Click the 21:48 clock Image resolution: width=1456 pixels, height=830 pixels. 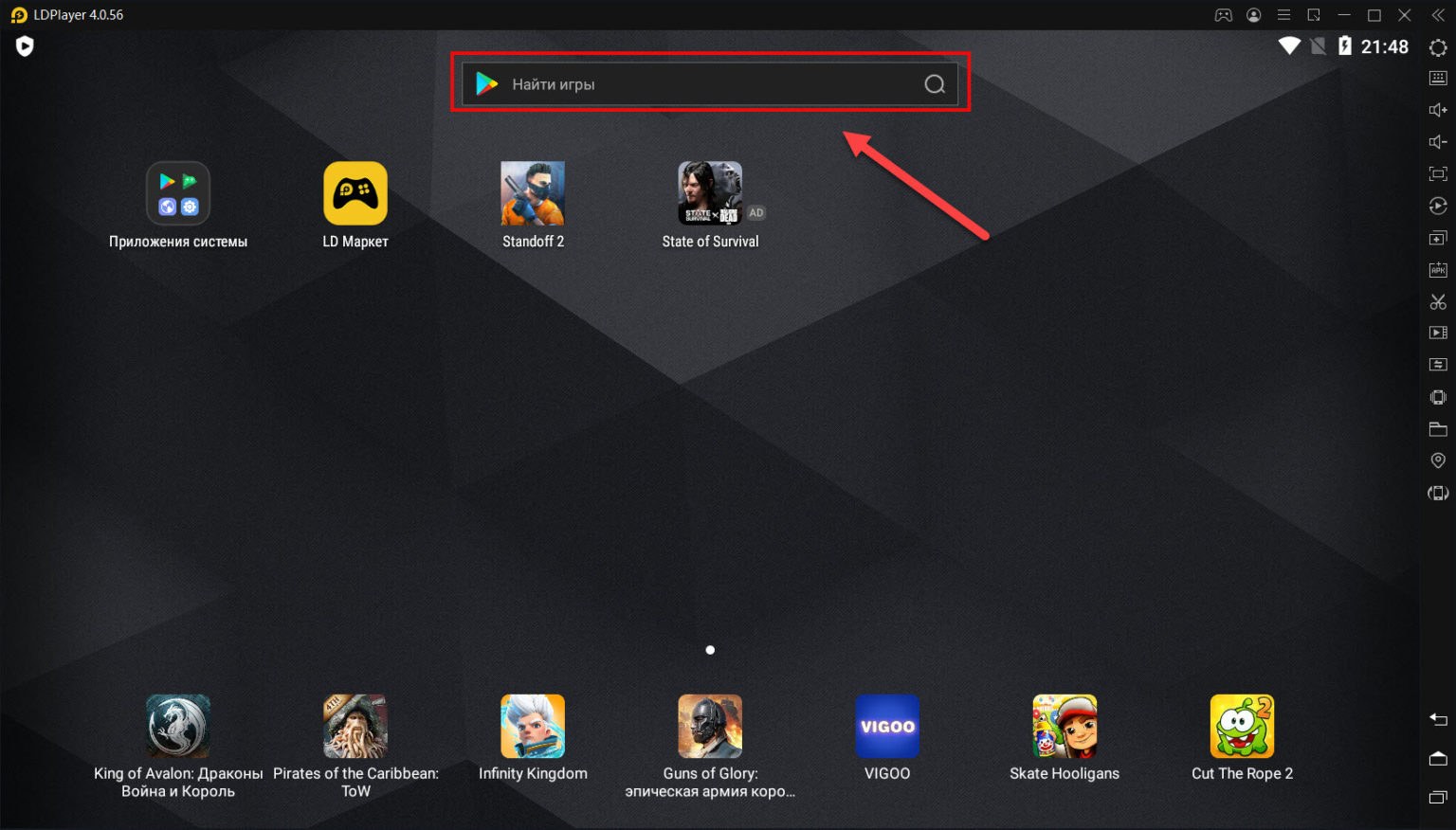click(1385, 46)
